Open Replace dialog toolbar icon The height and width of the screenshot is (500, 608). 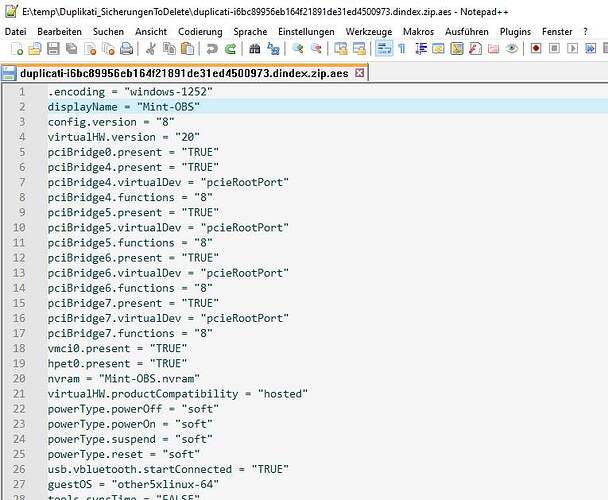[273, 49]
